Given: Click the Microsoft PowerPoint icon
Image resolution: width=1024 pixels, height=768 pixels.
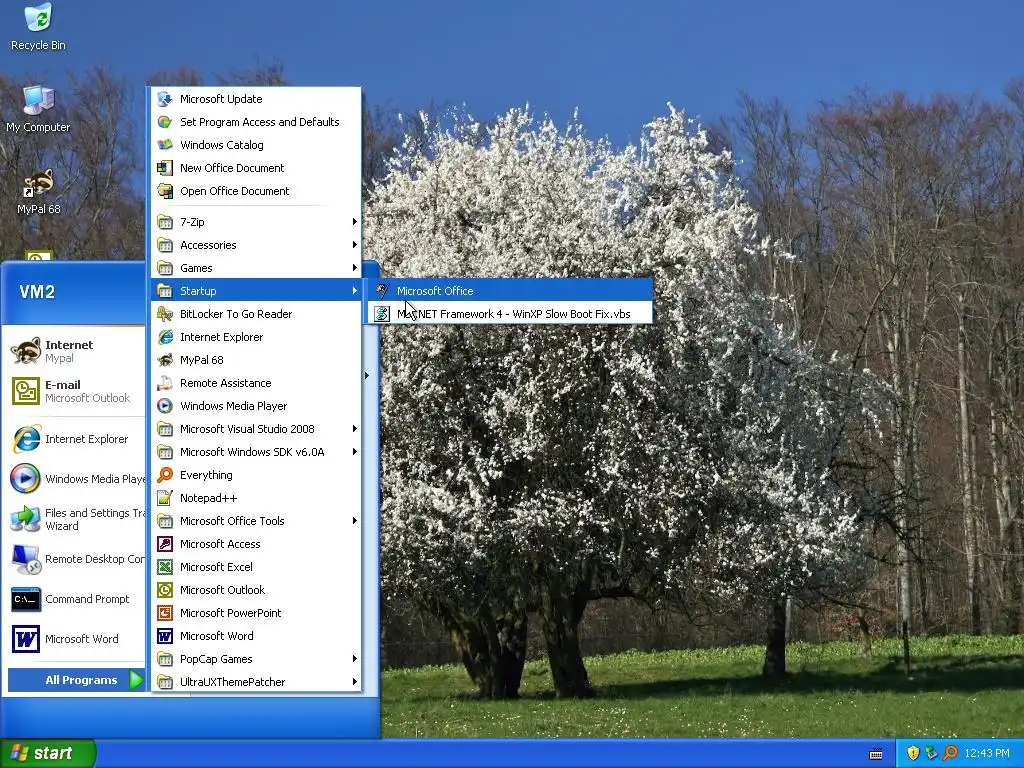Looking at the screenshot, I should pos(165,613).
